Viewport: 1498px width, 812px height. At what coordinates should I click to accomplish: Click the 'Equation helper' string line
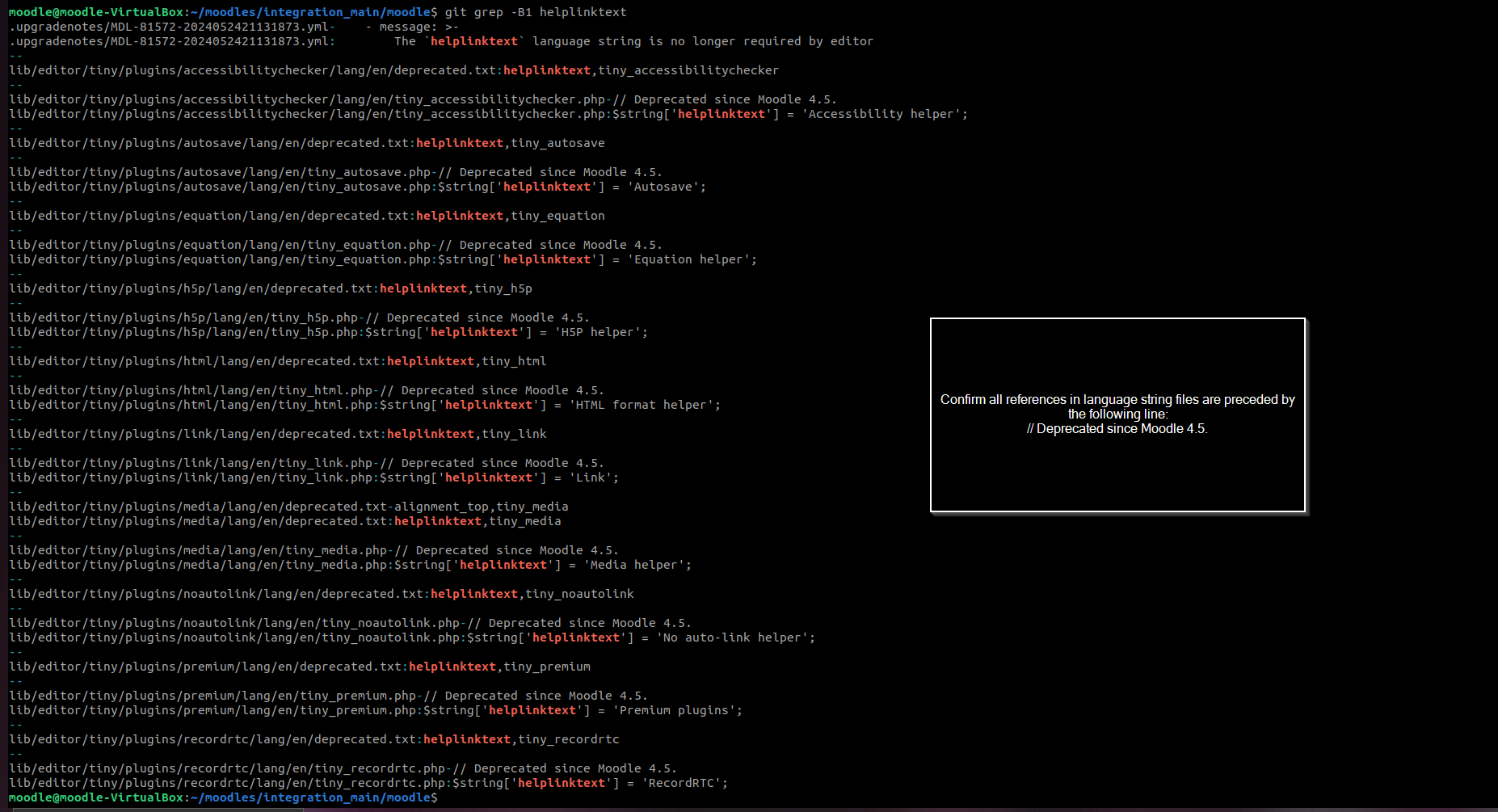pyautogui.click(x=383, y=259)
